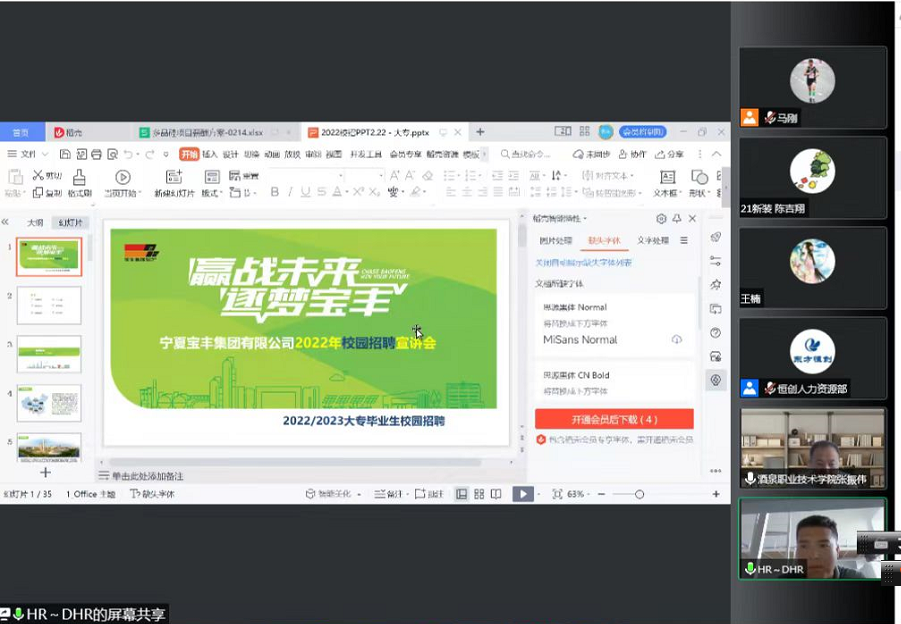Switch to slide sorter grid view
Viewport: 901px width, 624px height.
pyautogui.click(x=479, y=494)
